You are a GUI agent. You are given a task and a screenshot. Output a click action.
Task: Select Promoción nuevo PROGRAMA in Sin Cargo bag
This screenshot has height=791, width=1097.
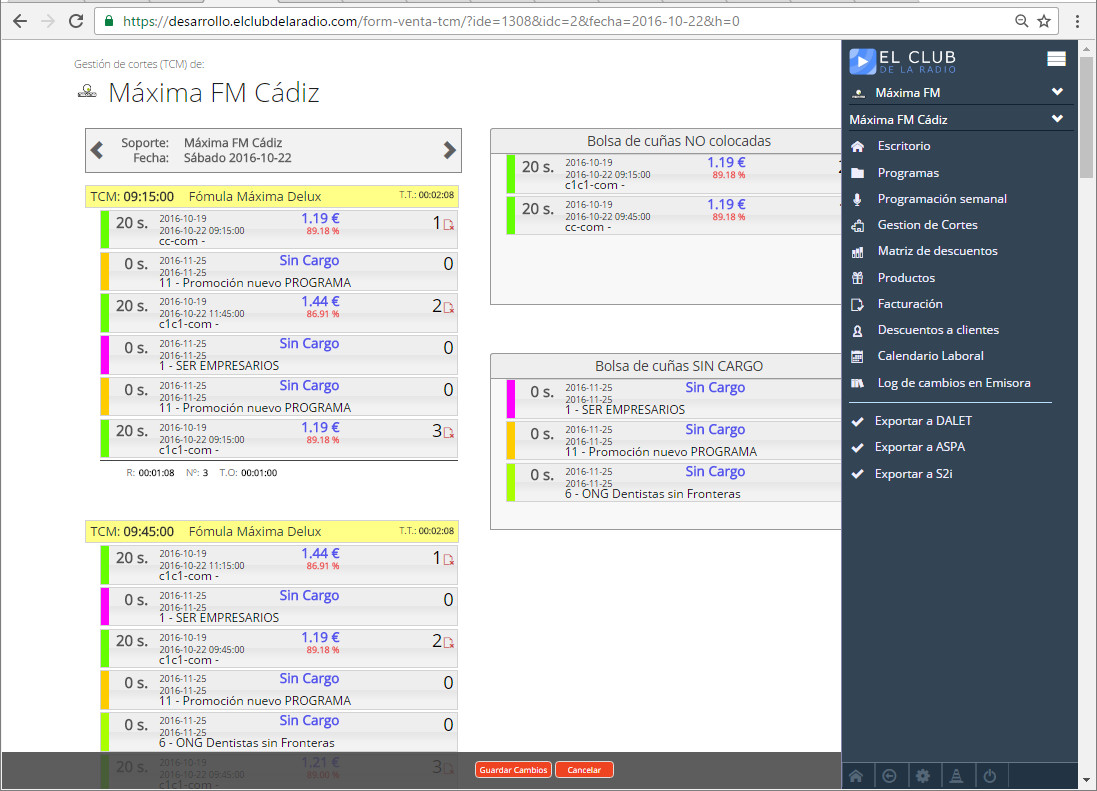(x=673, y=441)
